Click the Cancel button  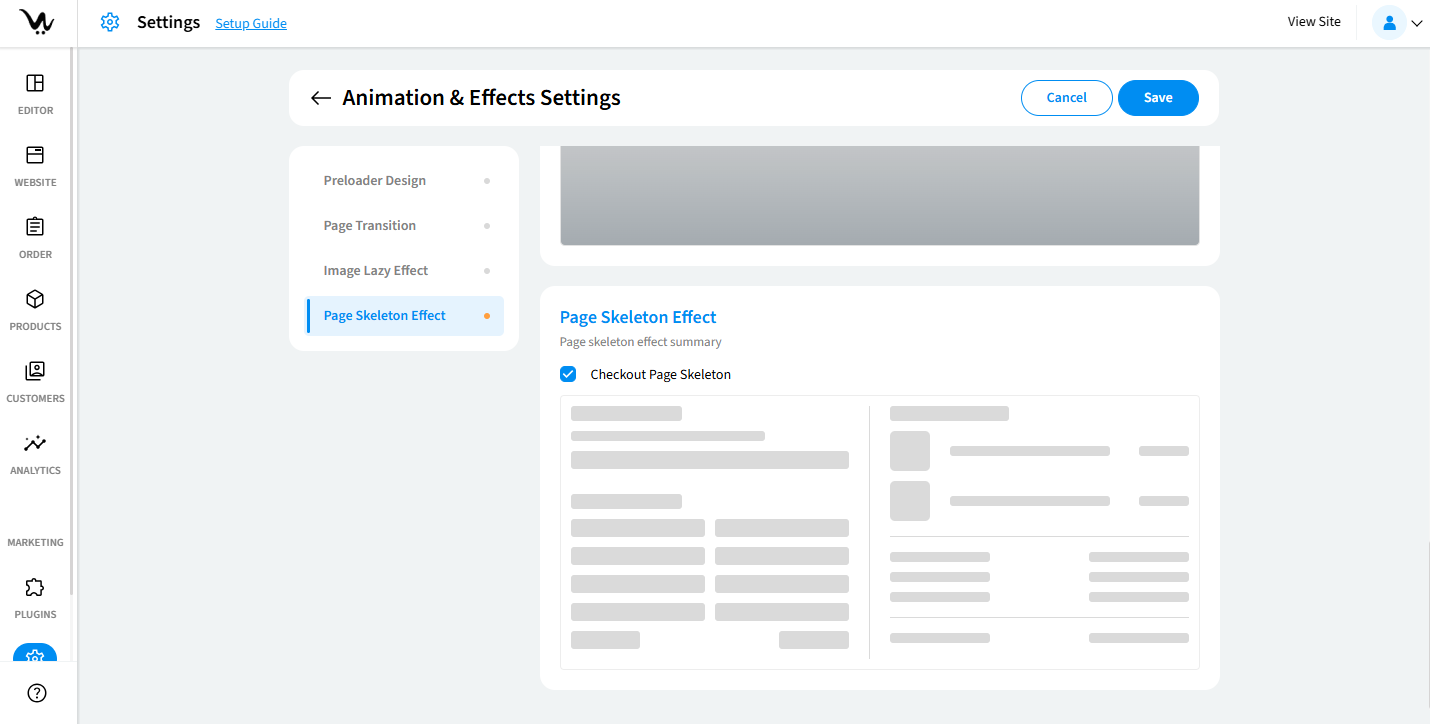[1066, 98]
